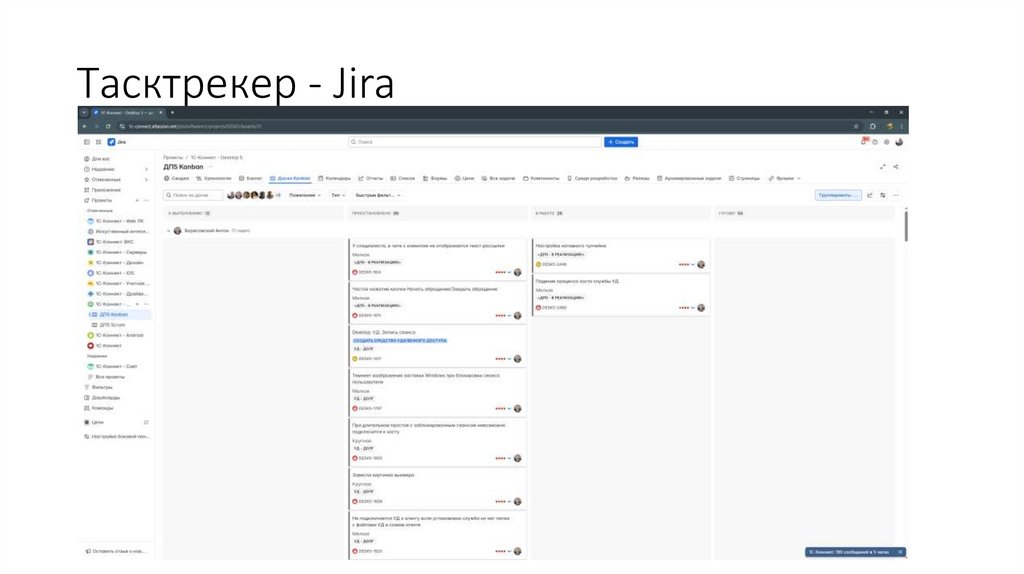Open Фильтры in the sidebar

[98, 387]
